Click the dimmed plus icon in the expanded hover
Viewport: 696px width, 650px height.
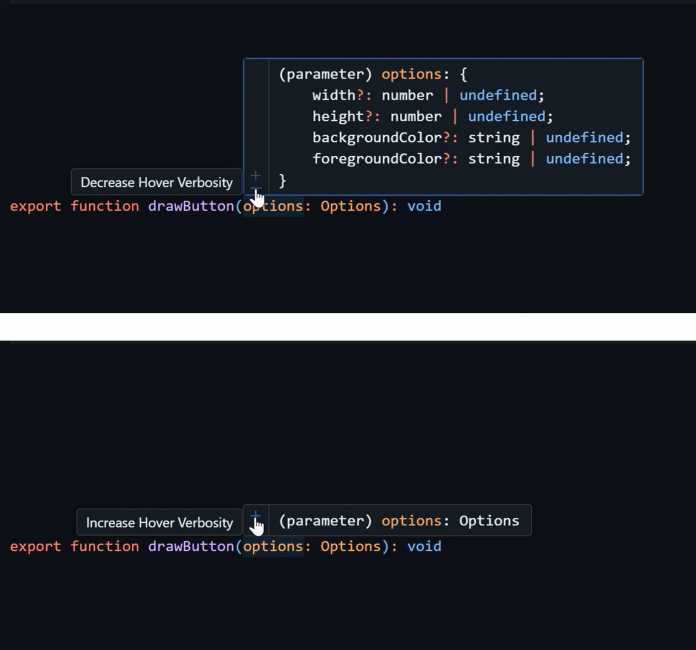[x=255, y=176]
